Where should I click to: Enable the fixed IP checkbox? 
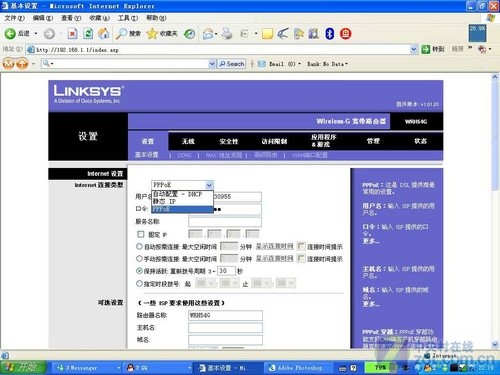141,234
